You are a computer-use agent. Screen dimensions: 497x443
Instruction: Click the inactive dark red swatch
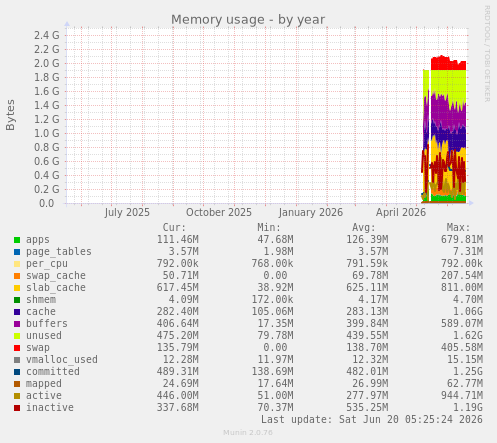tap(17, 408)
